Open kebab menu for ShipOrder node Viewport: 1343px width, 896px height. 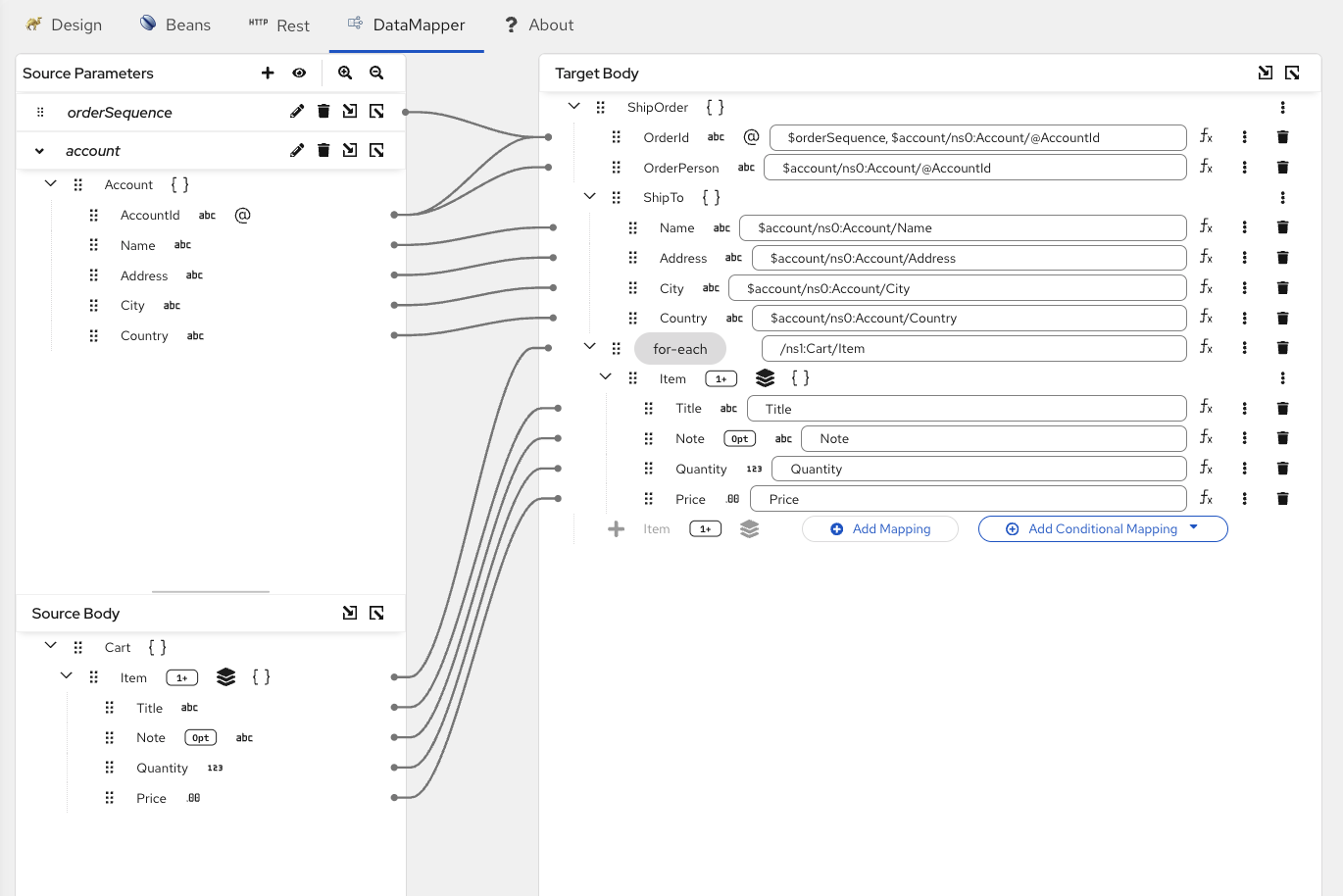coord(1282,108)
